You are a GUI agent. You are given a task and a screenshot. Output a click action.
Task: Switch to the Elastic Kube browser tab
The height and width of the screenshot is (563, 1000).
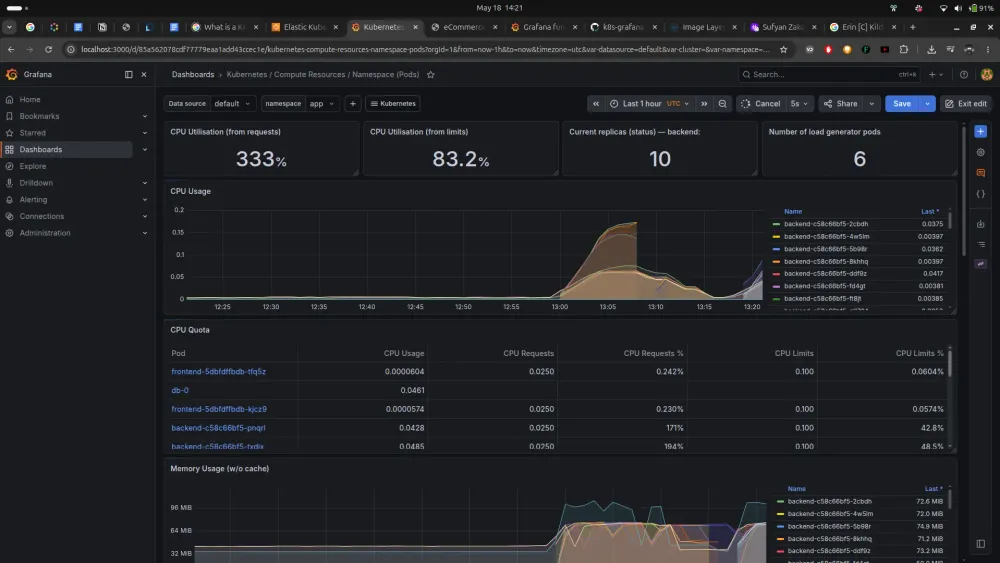coord(305,27)
